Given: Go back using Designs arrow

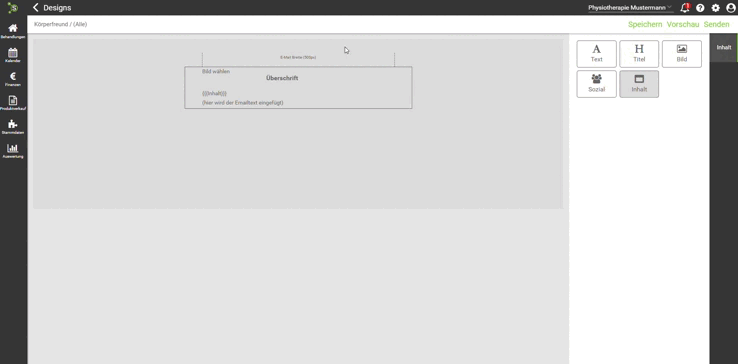Looking at the screenshot, I should coord(36,8).
